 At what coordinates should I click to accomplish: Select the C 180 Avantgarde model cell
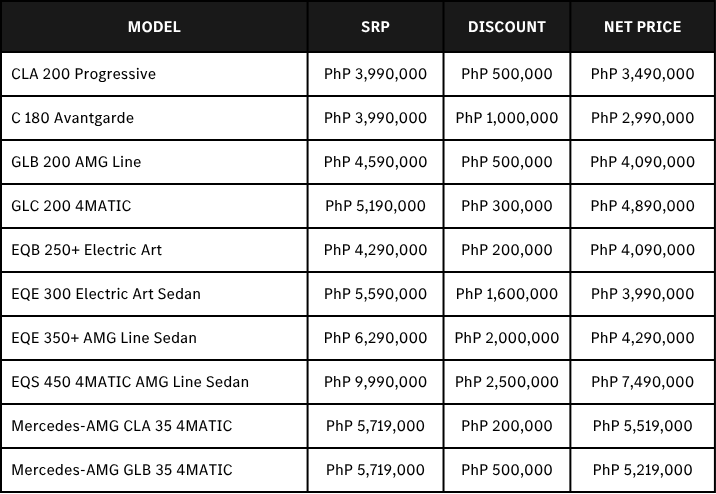pos(154,118)
